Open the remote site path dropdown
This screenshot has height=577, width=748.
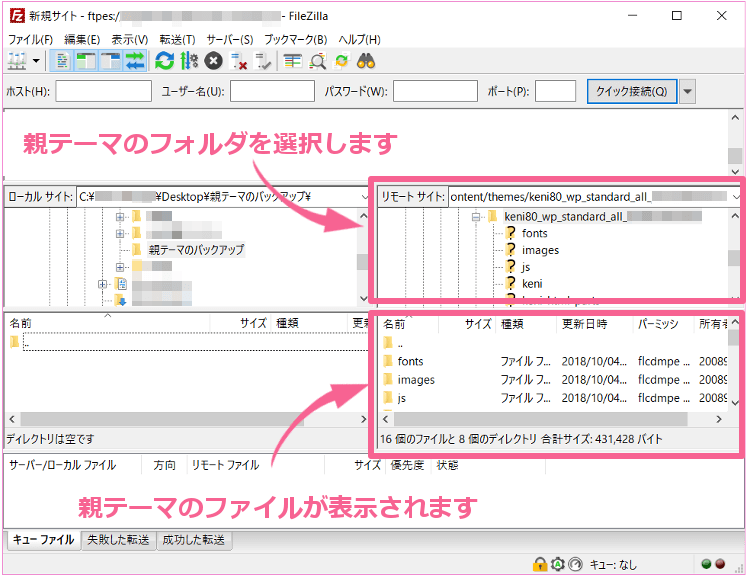click(736, 196)
